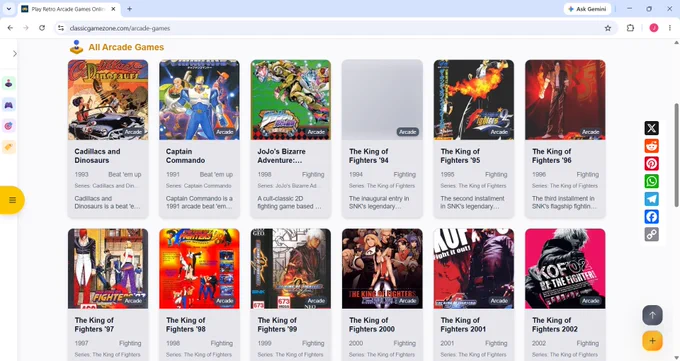Click the page vertical scrollbar thumb
The width and height of the screenshot is (680, 361).
[676, 155]
